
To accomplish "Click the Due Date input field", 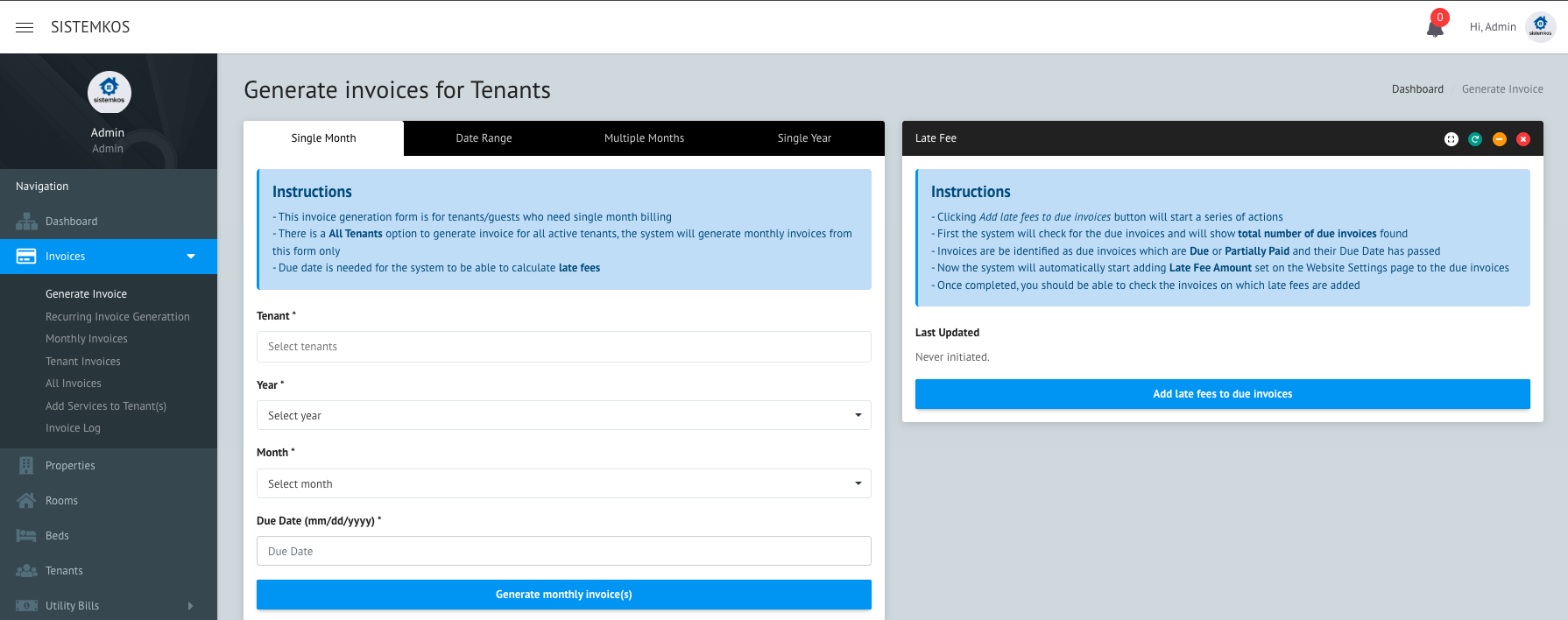I will [564, 551].
